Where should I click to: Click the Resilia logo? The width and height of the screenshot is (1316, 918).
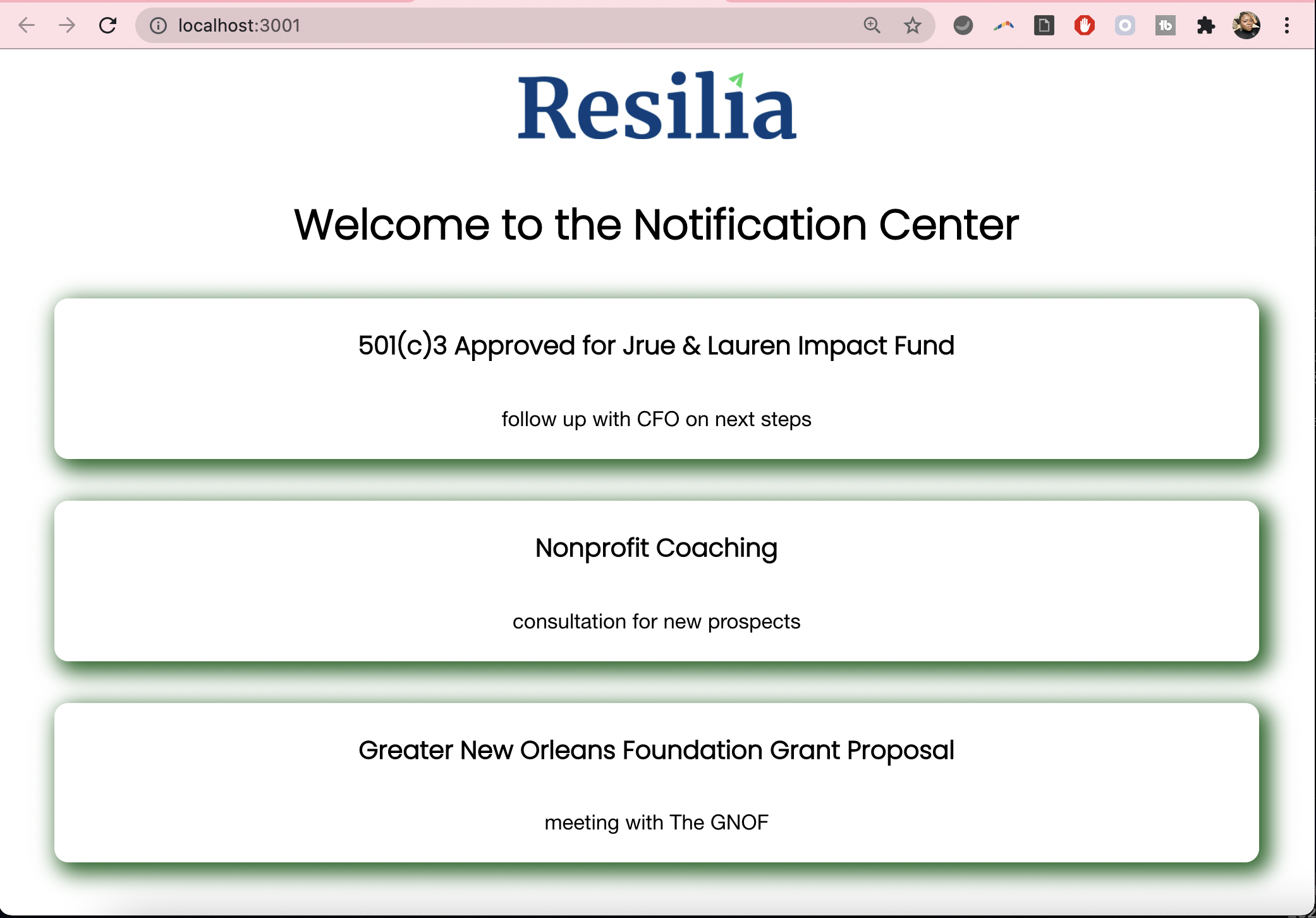pyautogui.click(x=657, y=106)
